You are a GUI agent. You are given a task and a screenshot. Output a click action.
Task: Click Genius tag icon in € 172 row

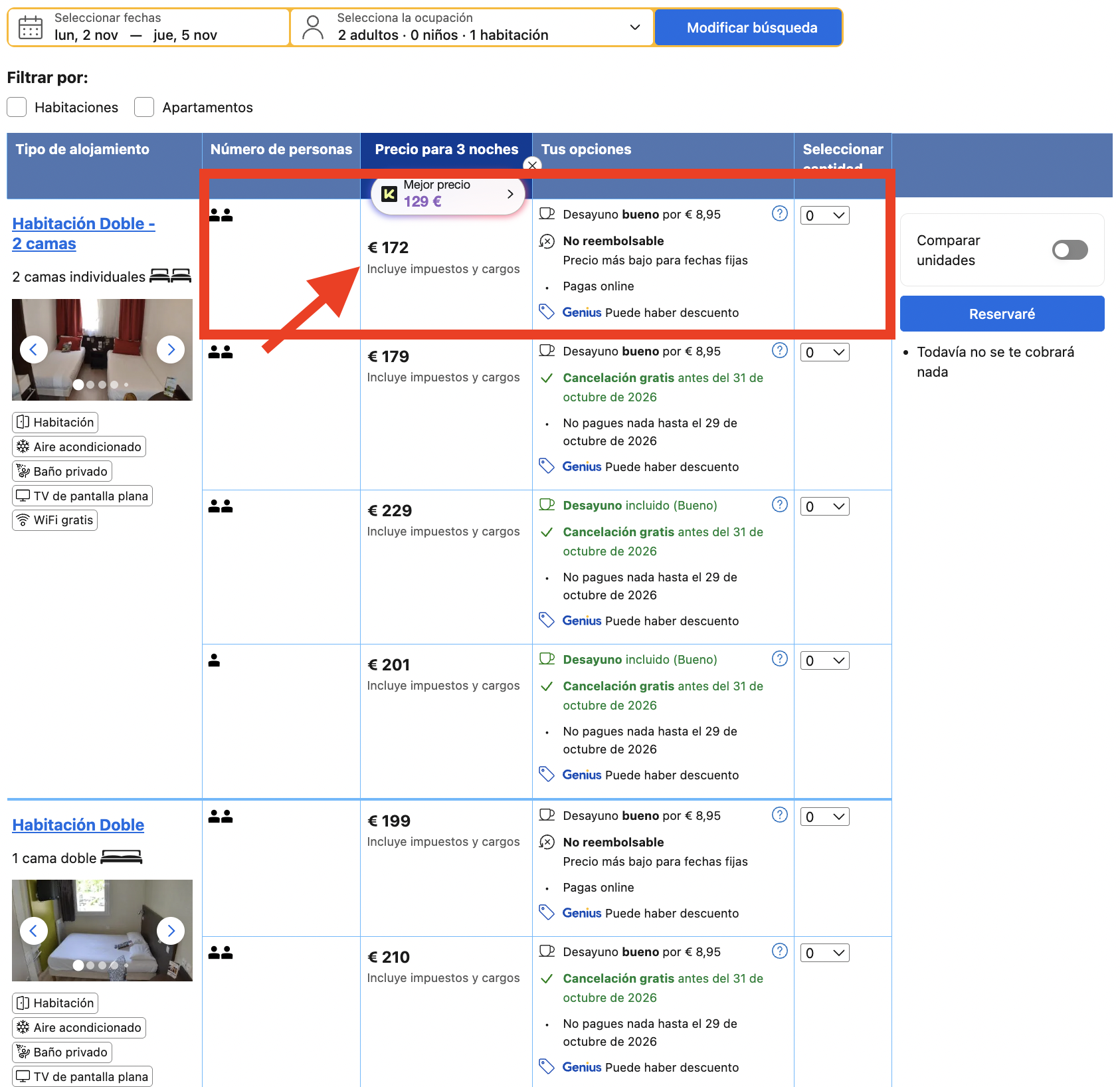click(x=547, y=312)
